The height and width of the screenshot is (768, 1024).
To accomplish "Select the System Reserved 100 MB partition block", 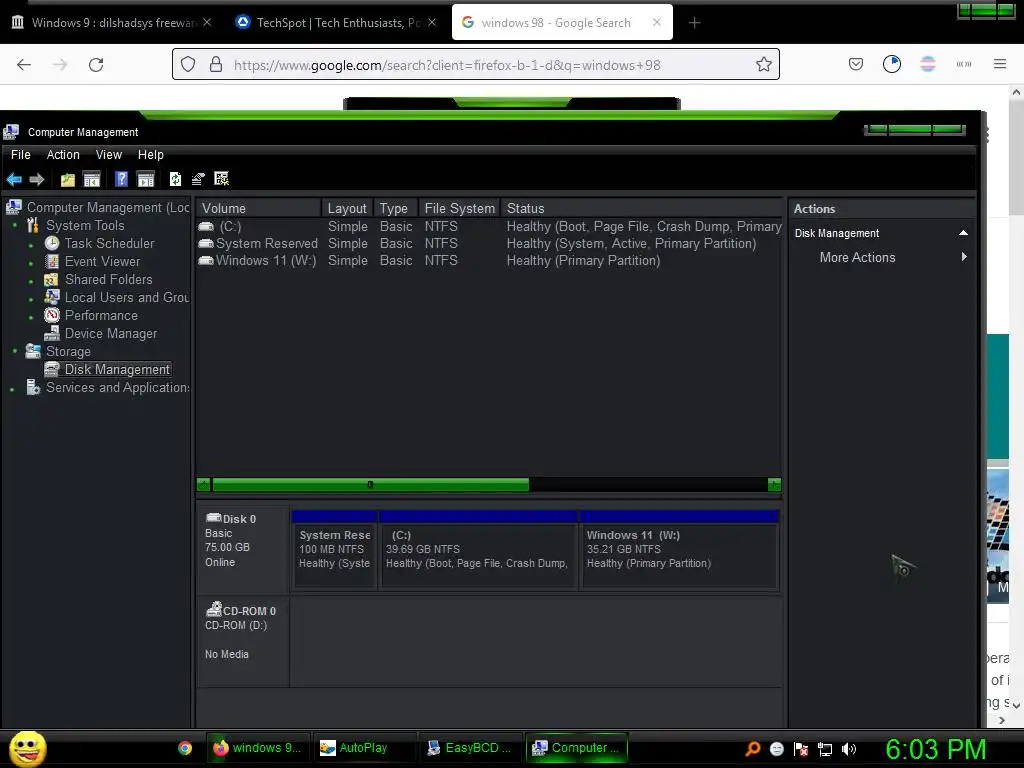I will [x=334, y=550].
